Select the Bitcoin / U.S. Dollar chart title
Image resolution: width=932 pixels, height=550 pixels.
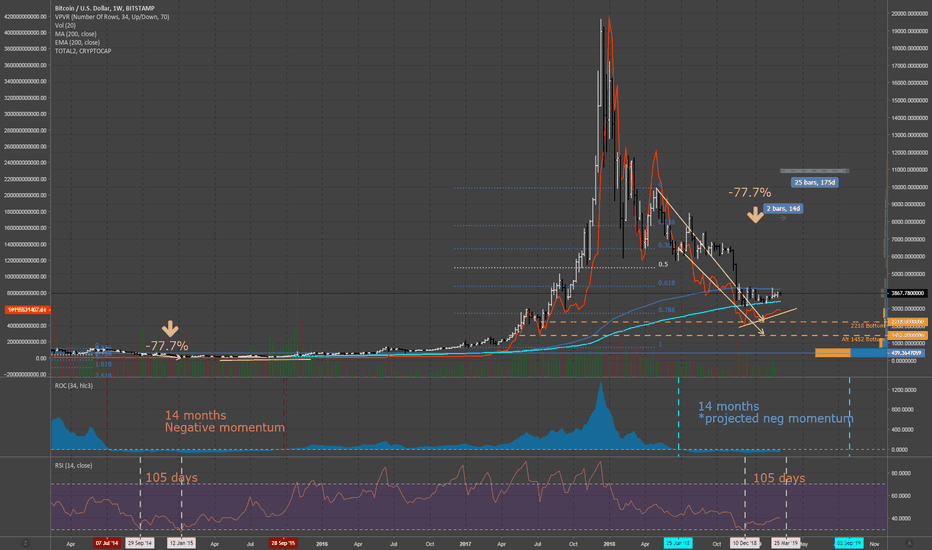pos(105,8)
